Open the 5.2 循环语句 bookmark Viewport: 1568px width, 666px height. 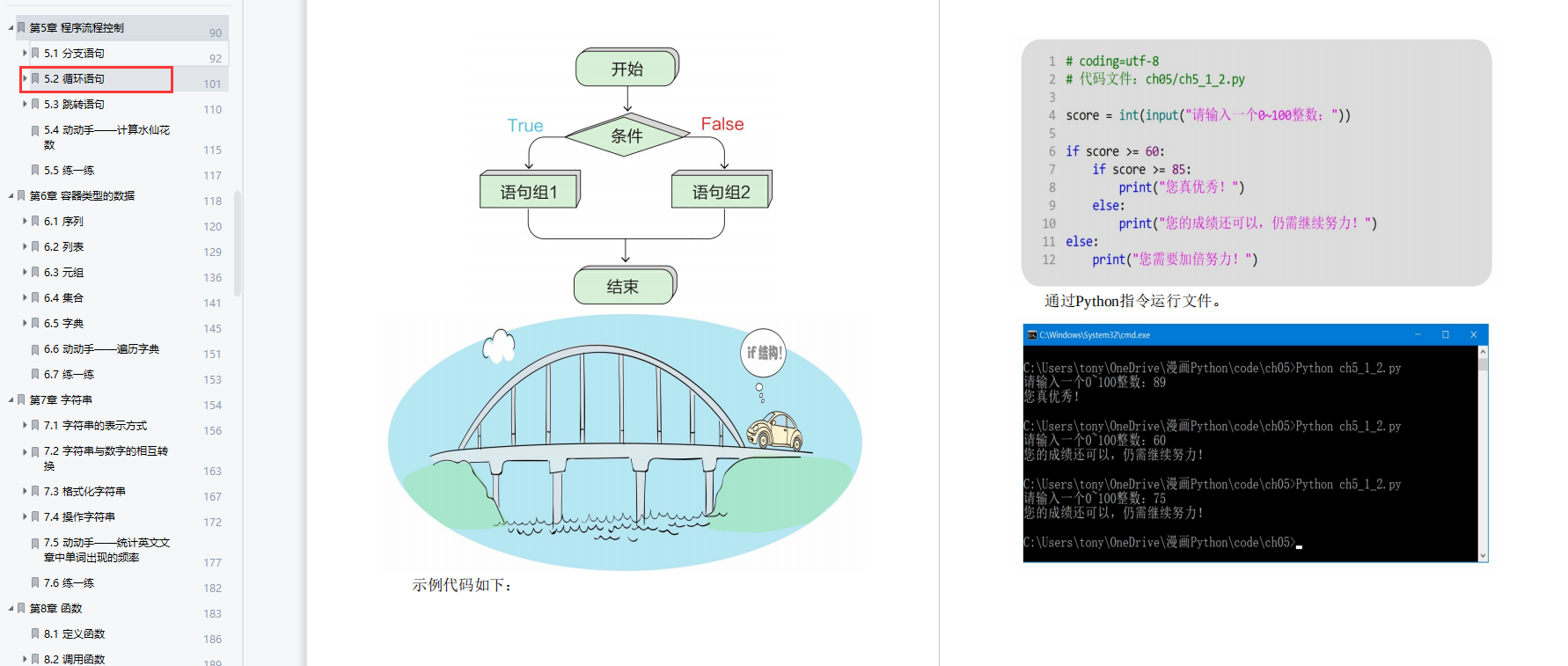[x=75, y=78]
